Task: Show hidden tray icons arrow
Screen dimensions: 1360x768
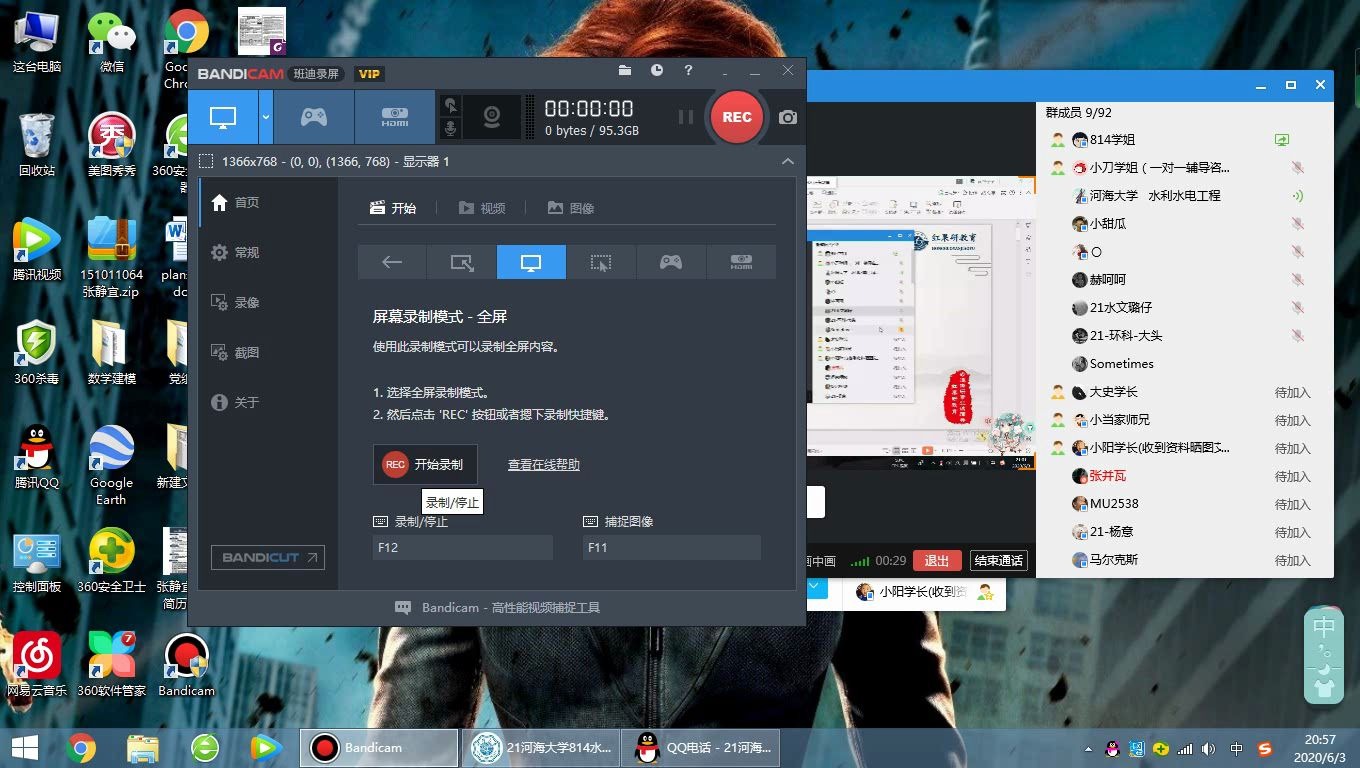Action: click(1088, 748)
